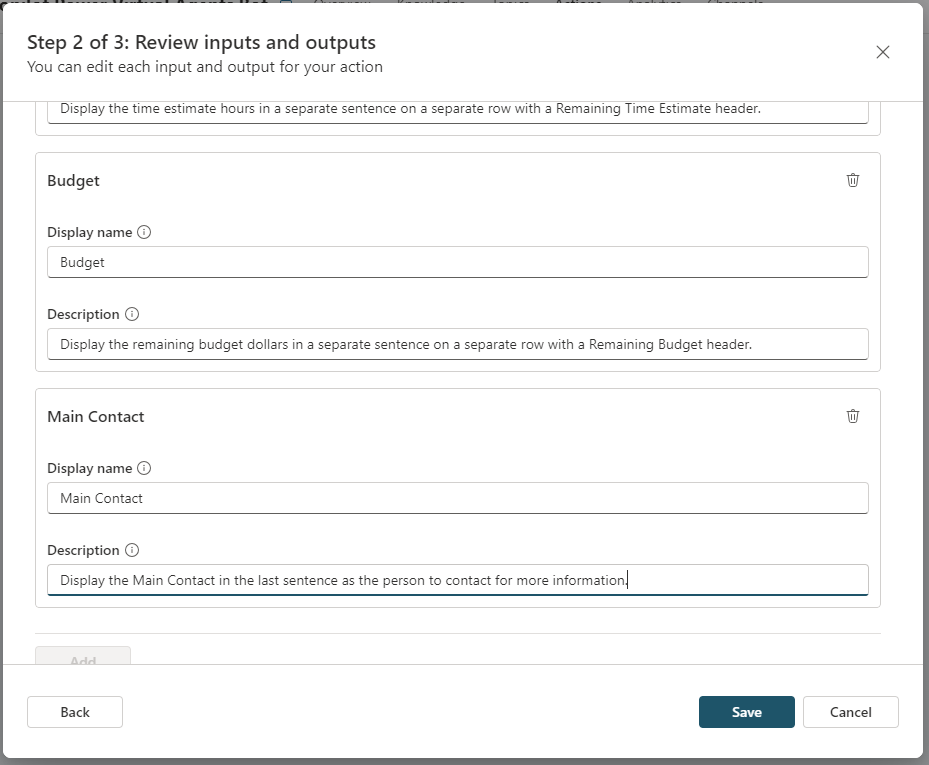Delete the Main Contact output with trash icon
The height and width of the screenshot is (765, 929).
pos(852,416)
